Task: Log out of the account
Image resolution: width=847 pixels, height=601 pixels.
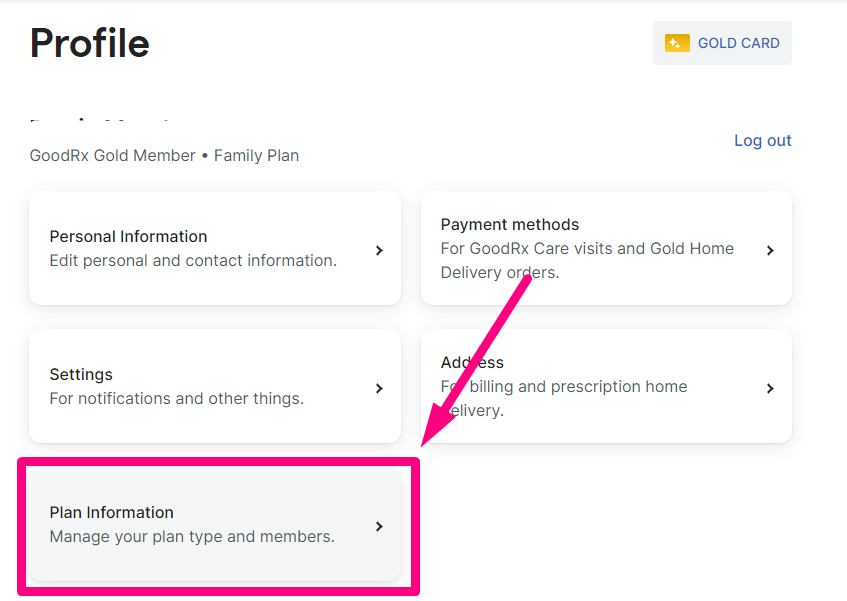Action: [x=762, y=140]
